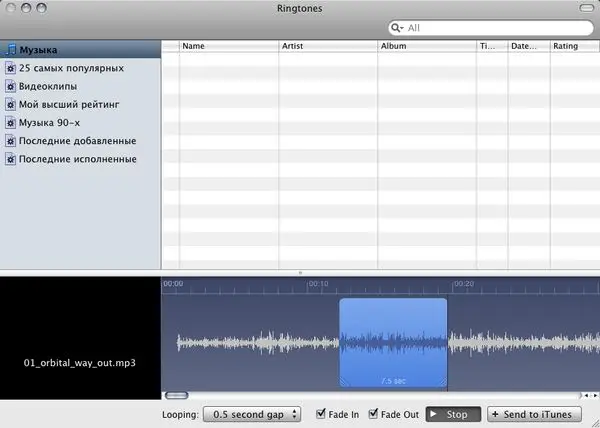This screenshot has height=428, width=600.
Task: Click the split divider handle above the waveform
Action: coord(300,273)
